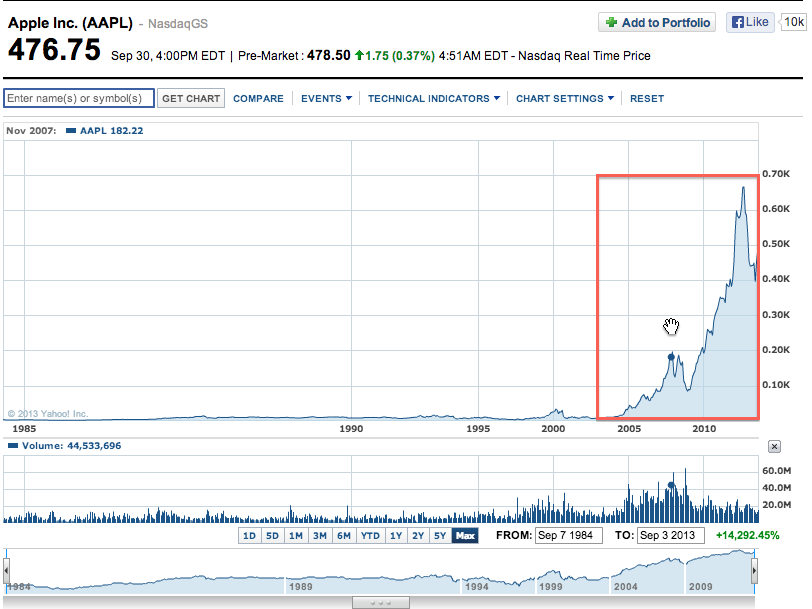Click the AAPL 182.22 legend text
This screenshot has height=609, width=812.
[x=111, y=131]
